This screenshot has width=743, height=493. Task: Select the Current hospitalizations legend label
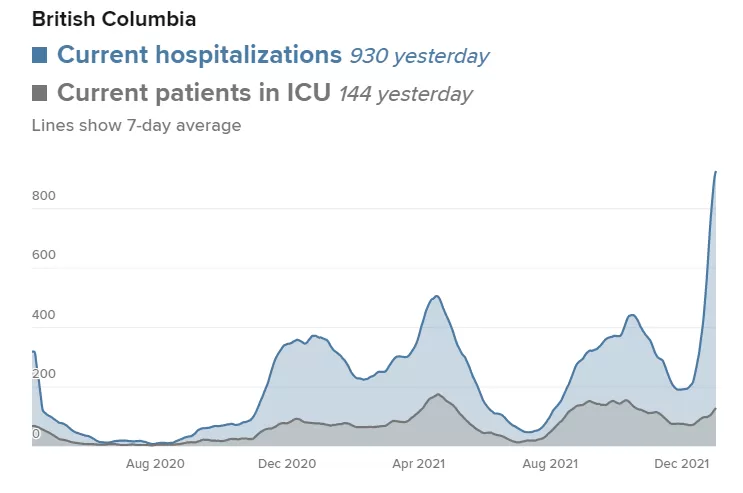[199, 55]
